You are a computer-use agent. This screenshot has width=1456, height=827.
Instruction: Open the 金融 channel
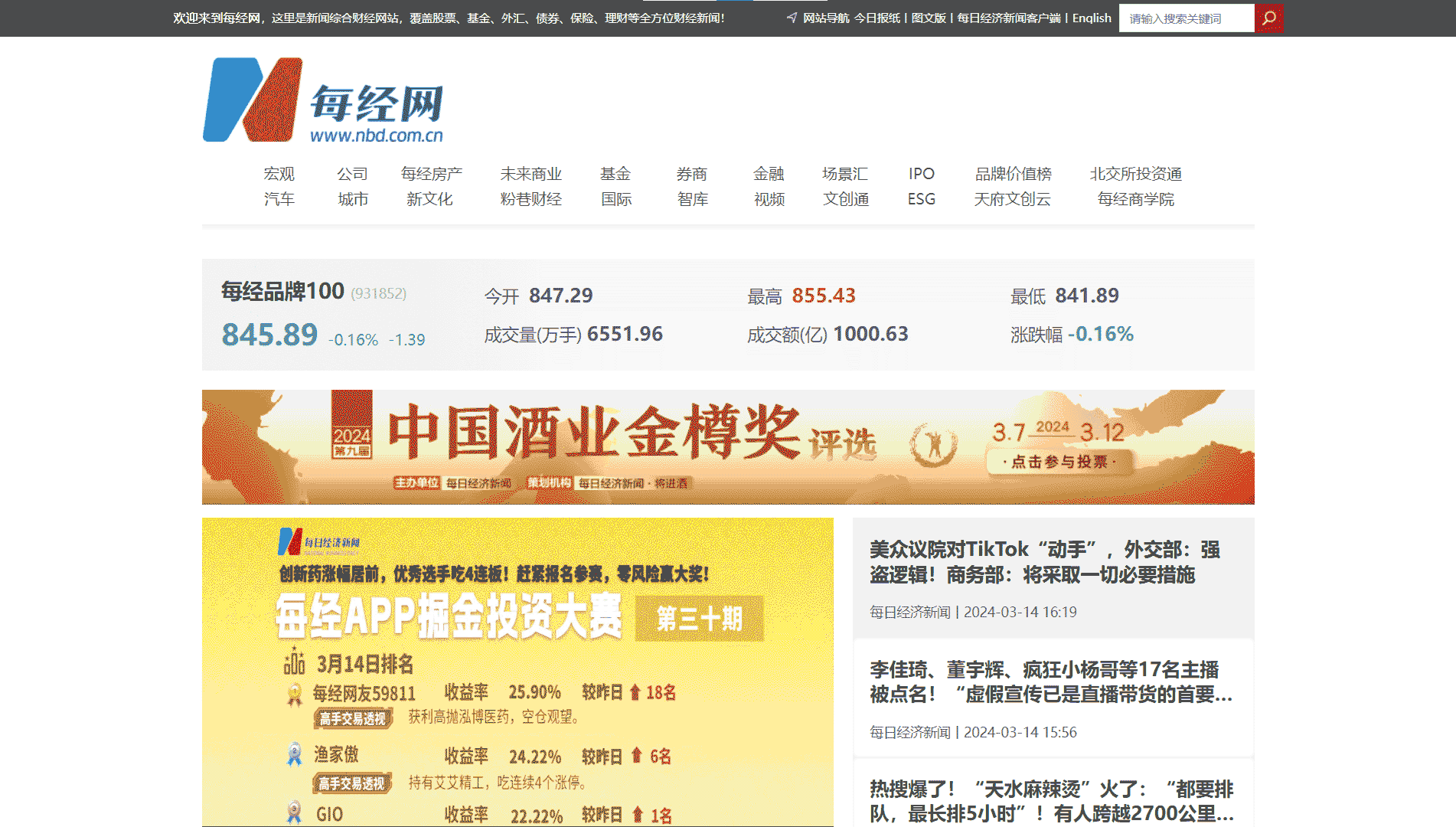pos(769,174)
